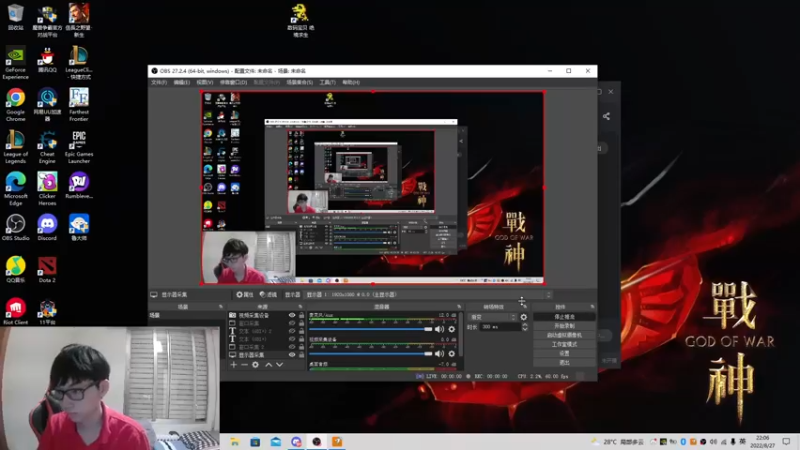The image size is (800, 450).
Task: Toggle visibility of text (GDI+) 2 source
Action: coord(292,331)
